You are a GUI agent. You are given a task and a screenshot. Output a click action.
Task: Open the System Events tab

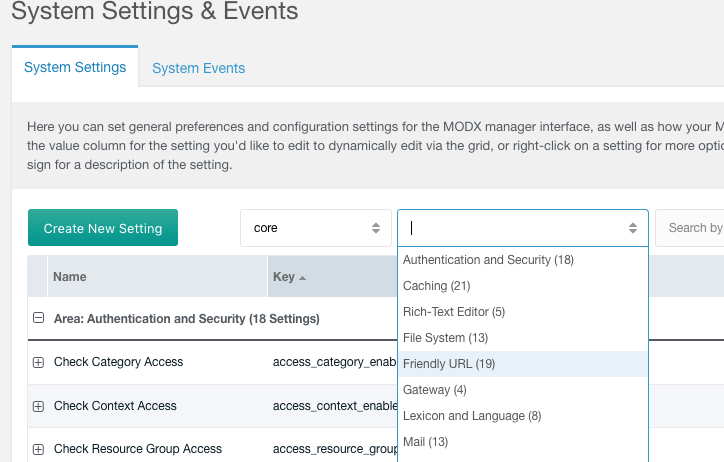199,68
